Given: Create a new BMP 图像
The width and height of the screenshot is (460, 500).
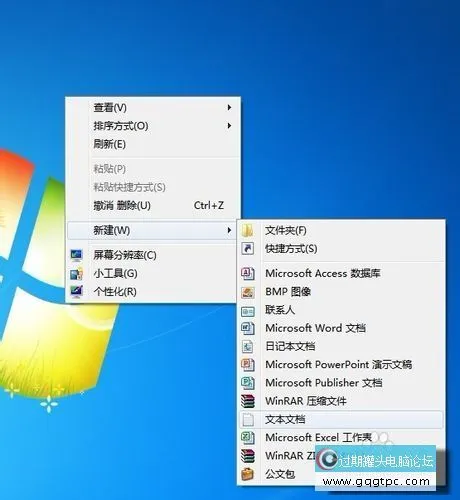Looking at the screenshot, I should tap(341, 292).
